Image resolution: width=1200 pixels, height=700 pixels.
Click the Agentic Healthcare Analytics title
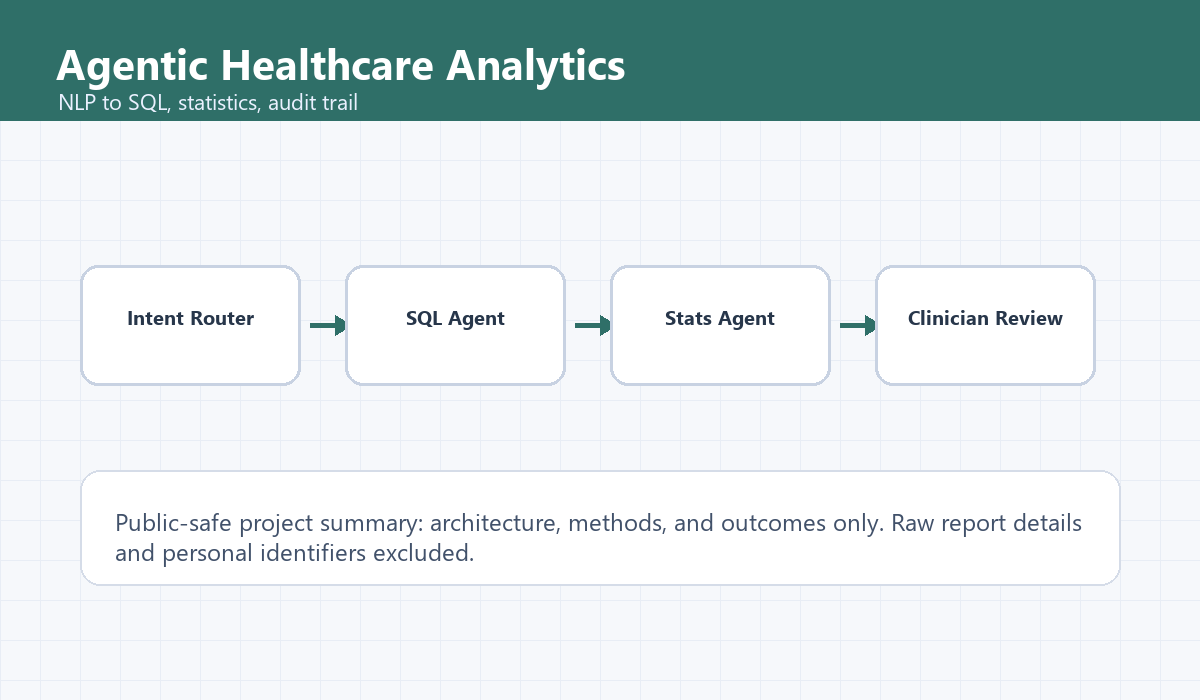[341, 66]
